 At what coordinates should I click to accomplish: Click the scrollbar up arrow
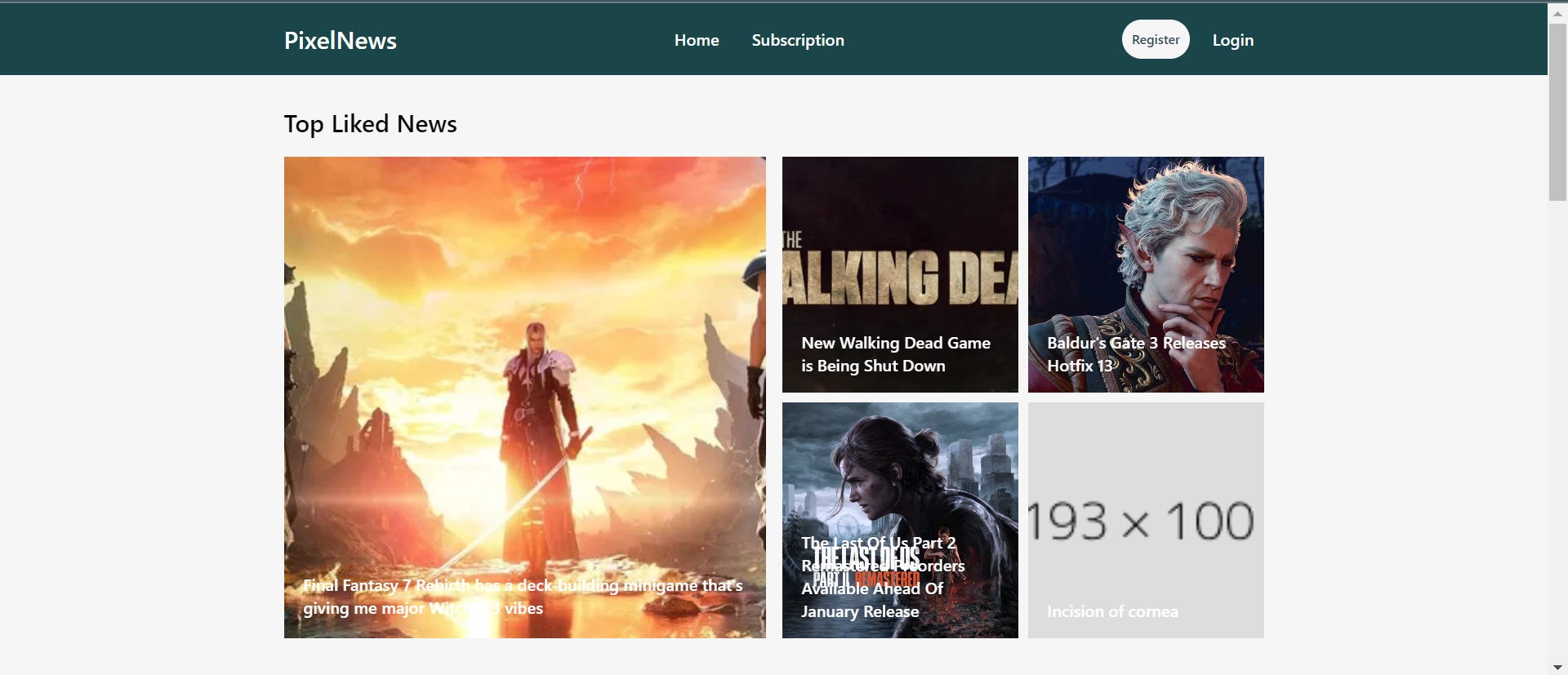[1557, 13]
